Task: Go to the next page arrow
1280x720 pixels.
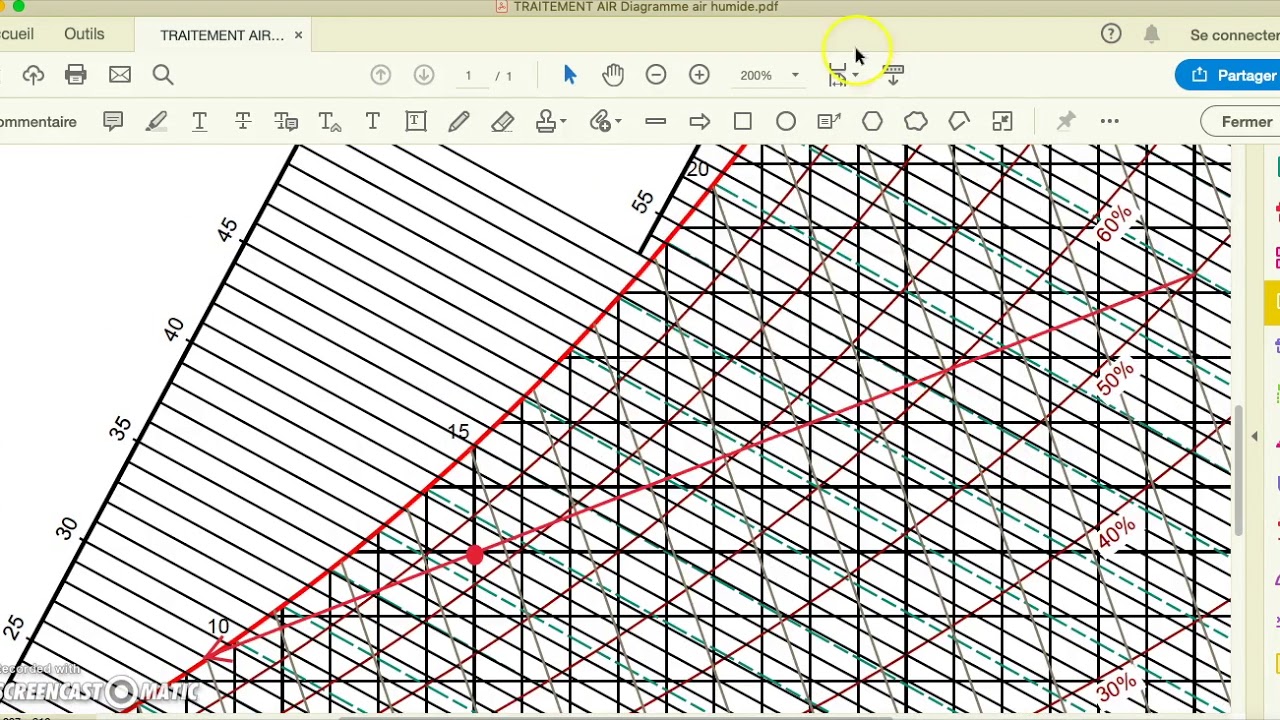Action: (424, 75)
